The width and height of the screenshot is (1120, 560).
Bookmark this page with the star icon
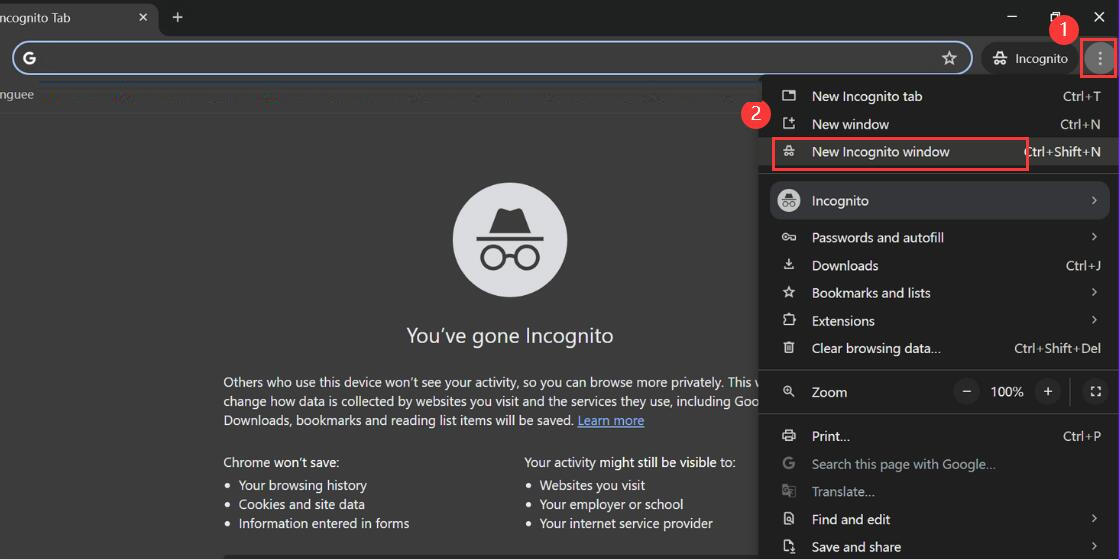pos(949,59)
